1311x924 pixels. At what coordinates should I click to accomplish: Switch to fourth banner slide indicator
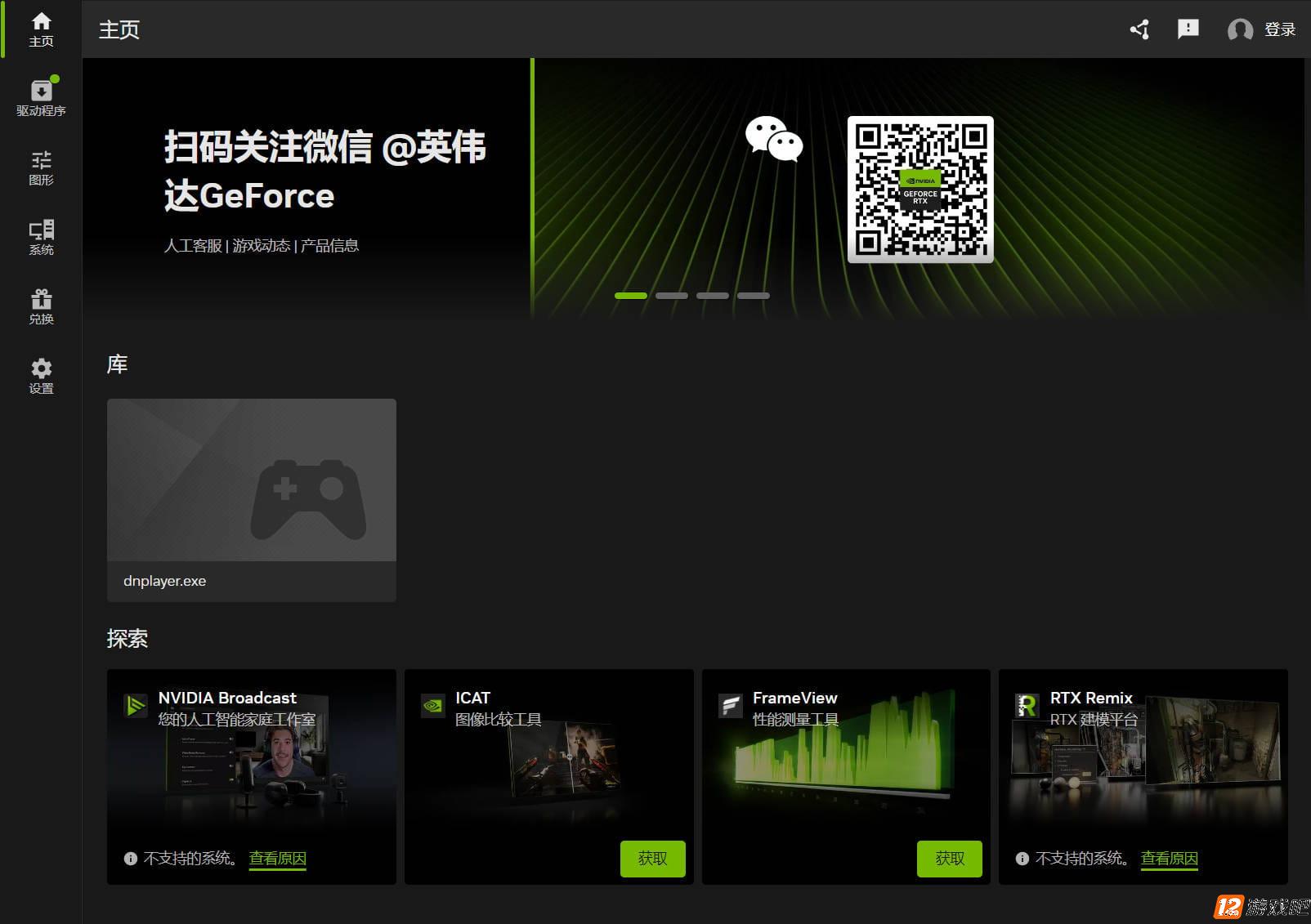tap(754, 296)
